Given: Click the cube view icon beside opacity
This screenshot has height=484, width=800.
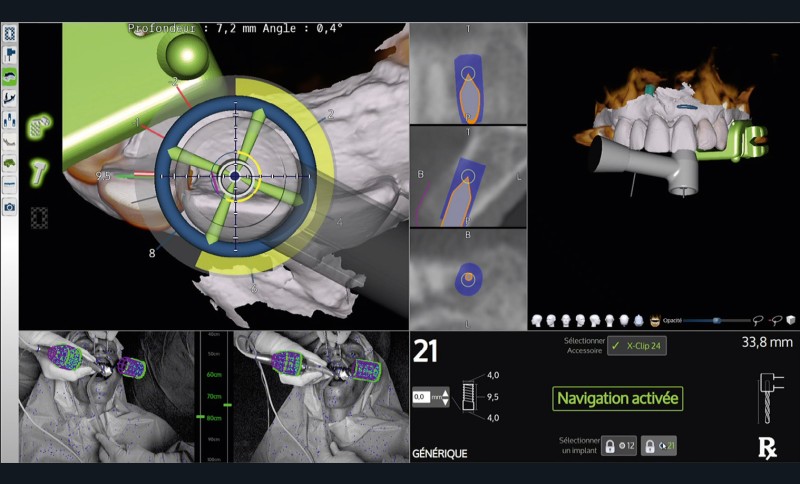Looking at the screenshot, I should coord(791,320).
